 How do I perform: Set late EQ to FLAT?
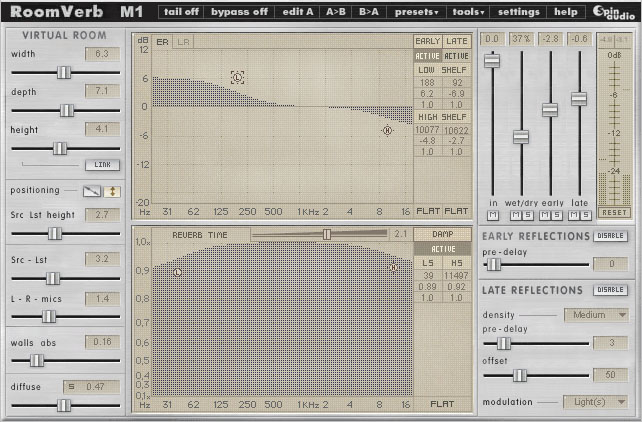(x=456, y=211)
